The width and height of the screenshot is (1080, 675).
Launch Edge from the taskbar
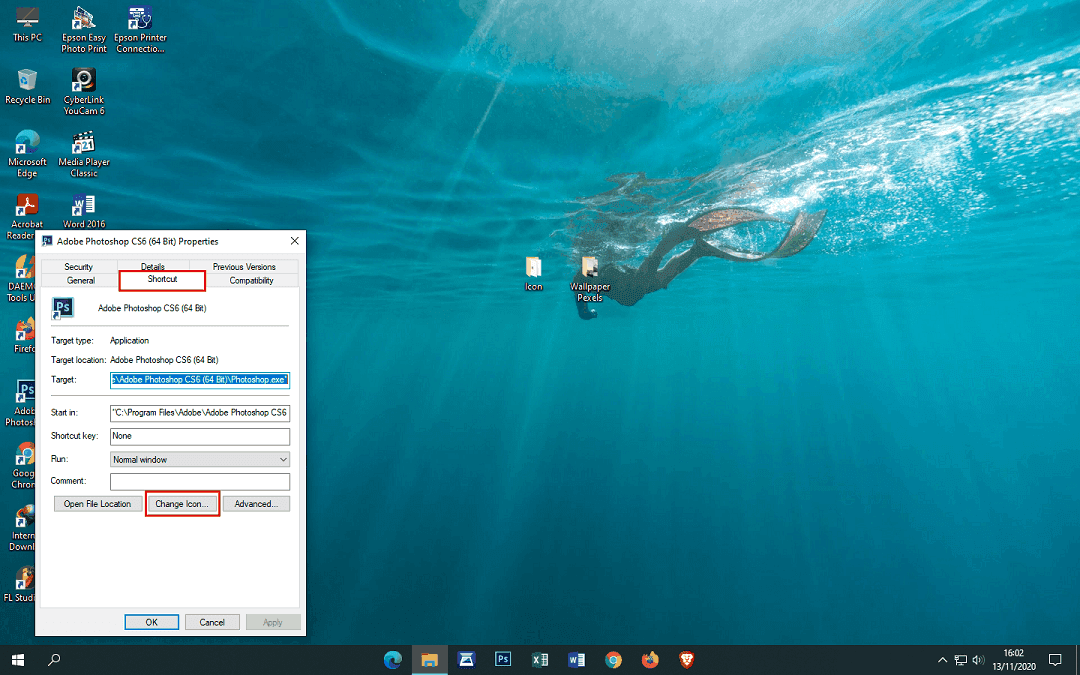(393, 660)
